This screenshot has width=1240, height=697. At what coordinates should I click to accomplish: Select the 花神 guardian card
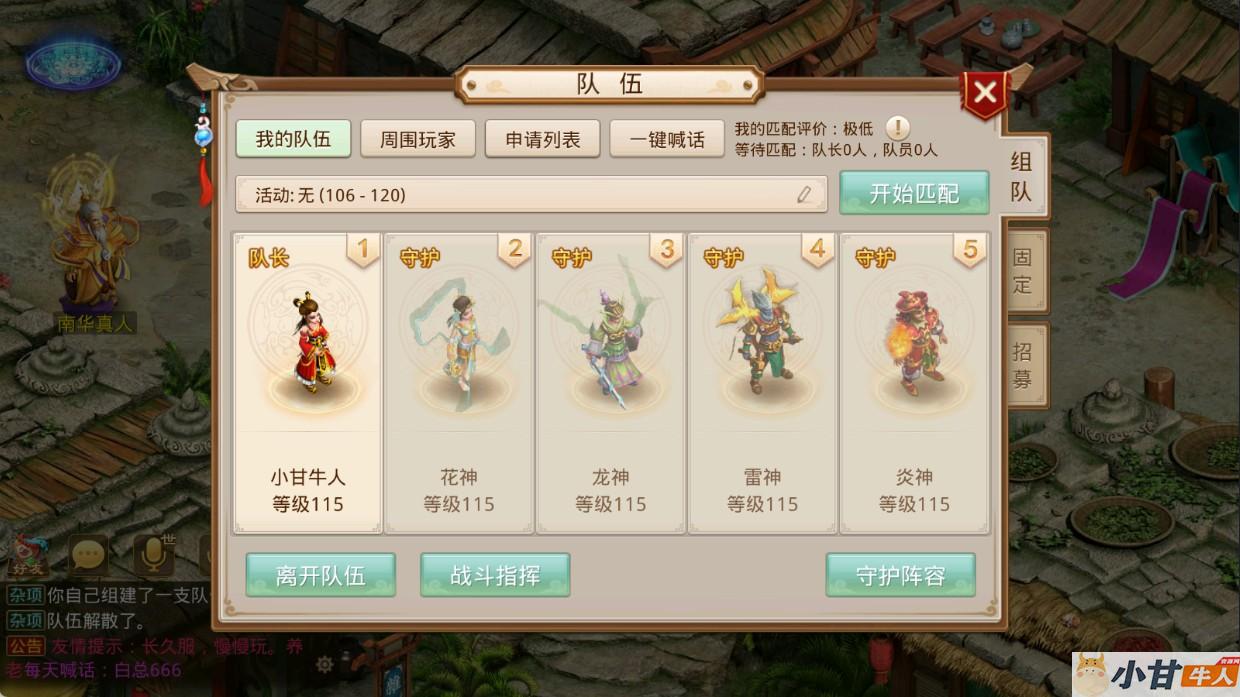[458, 383]
